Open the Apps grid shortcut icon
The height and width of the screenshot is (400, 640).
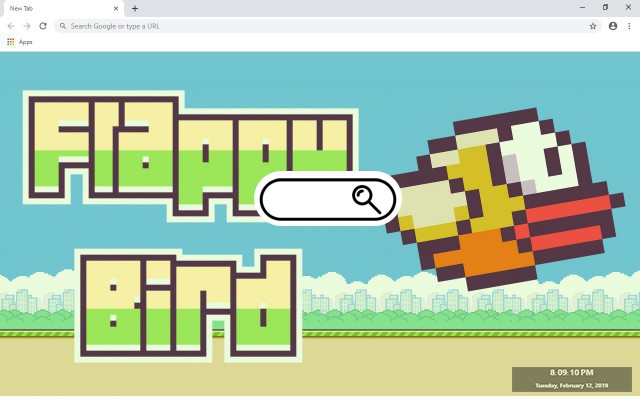[x=11, y=42]
